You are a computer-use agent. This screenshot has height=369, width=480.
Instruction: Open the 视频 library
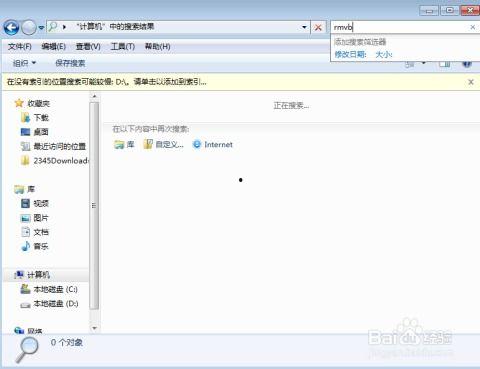click(35, 203)
